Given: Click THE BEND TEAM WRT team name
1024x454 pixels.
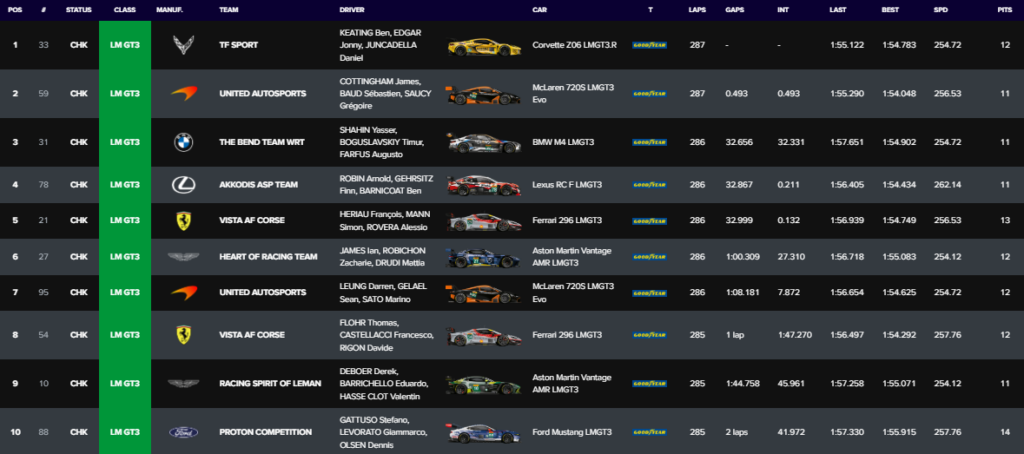Looking at the screenshot, I should tap(262, 142).
